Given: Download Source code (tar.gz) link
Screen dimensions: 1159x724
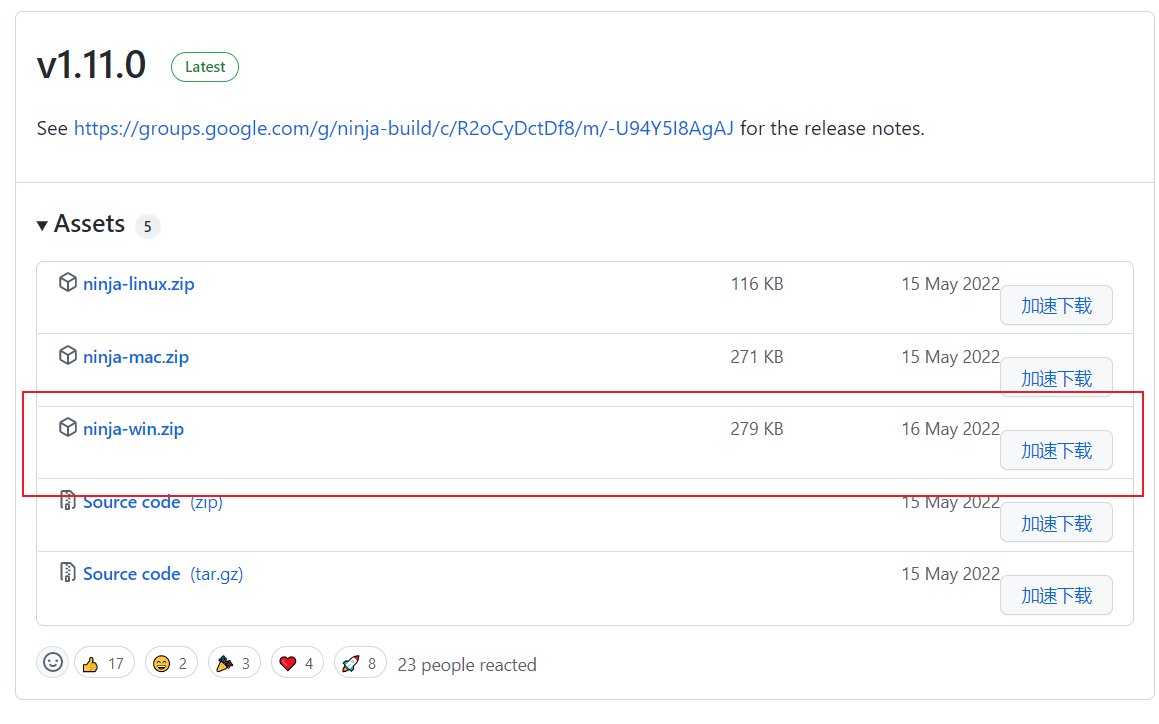Looking at the screenshot, I should point(163,574).
